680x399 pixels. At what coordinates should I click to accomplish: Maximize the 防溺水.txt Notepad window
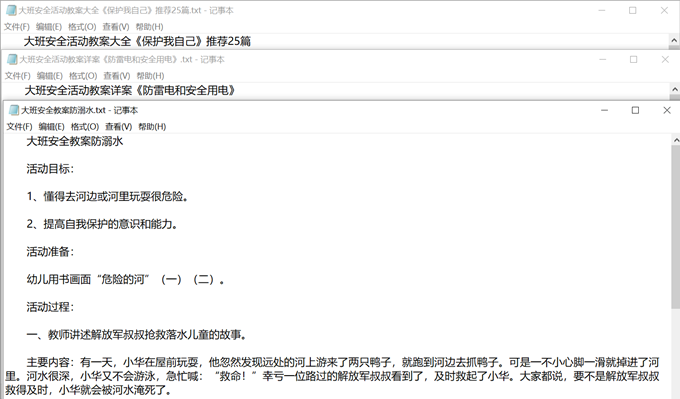pos(635,110)
